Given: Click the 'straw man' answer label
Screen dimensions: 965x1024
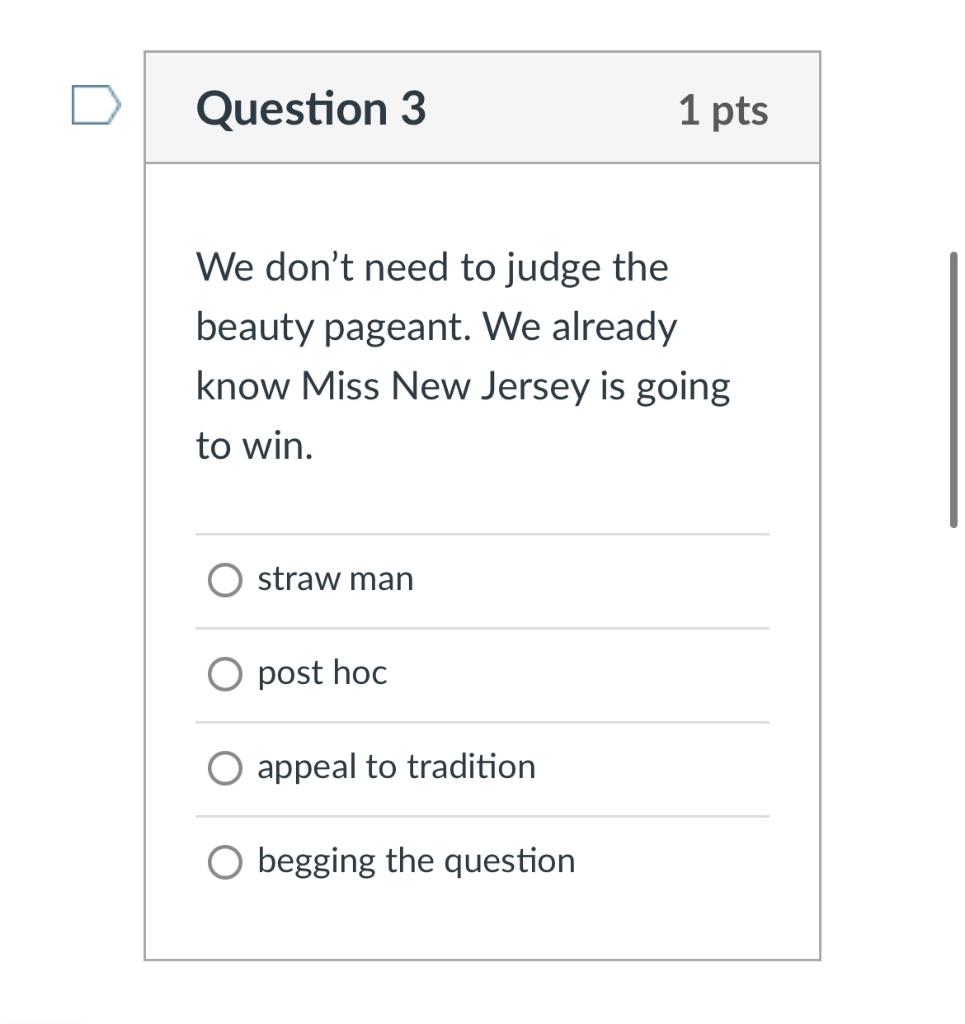Looking at the screenshot, I should point(335,579).
